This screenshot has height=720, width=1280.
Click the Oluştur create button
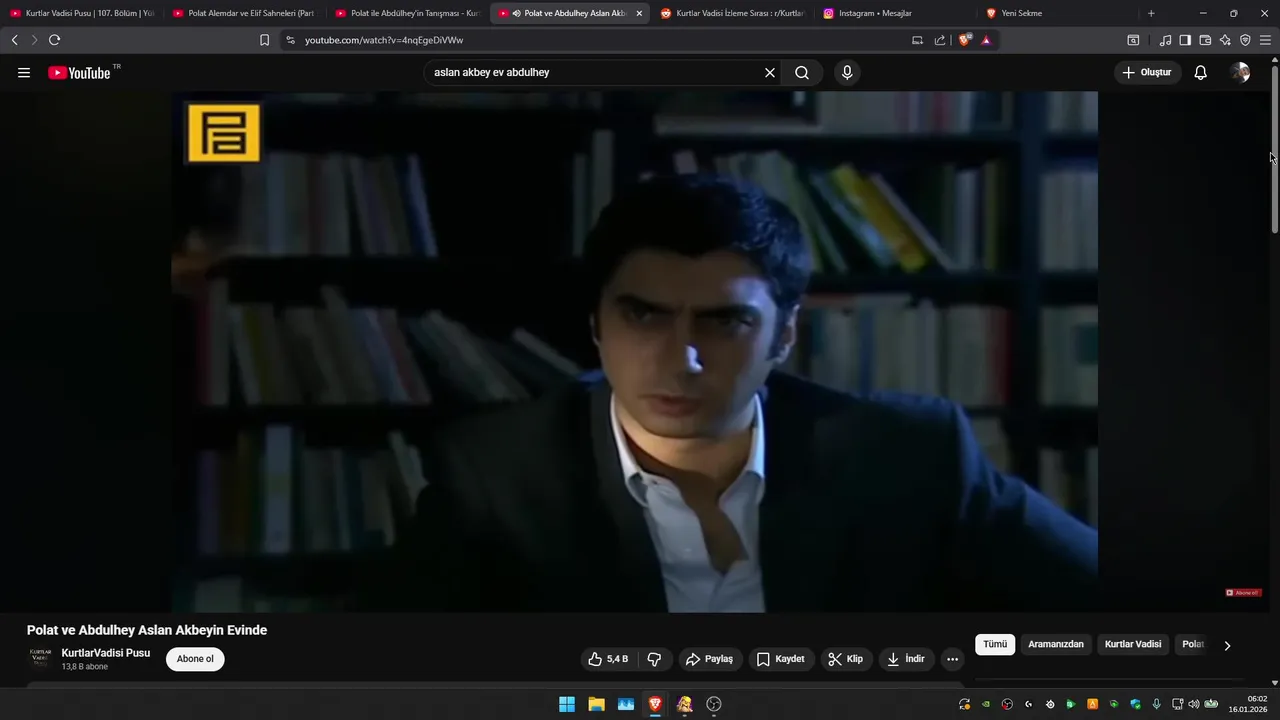[x=1147, y=73]
